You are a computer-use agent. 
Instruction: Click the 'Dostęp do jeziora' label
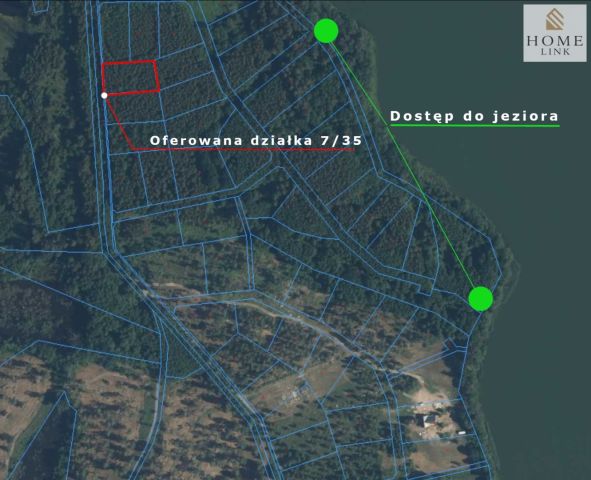click(x=474, y=116)
